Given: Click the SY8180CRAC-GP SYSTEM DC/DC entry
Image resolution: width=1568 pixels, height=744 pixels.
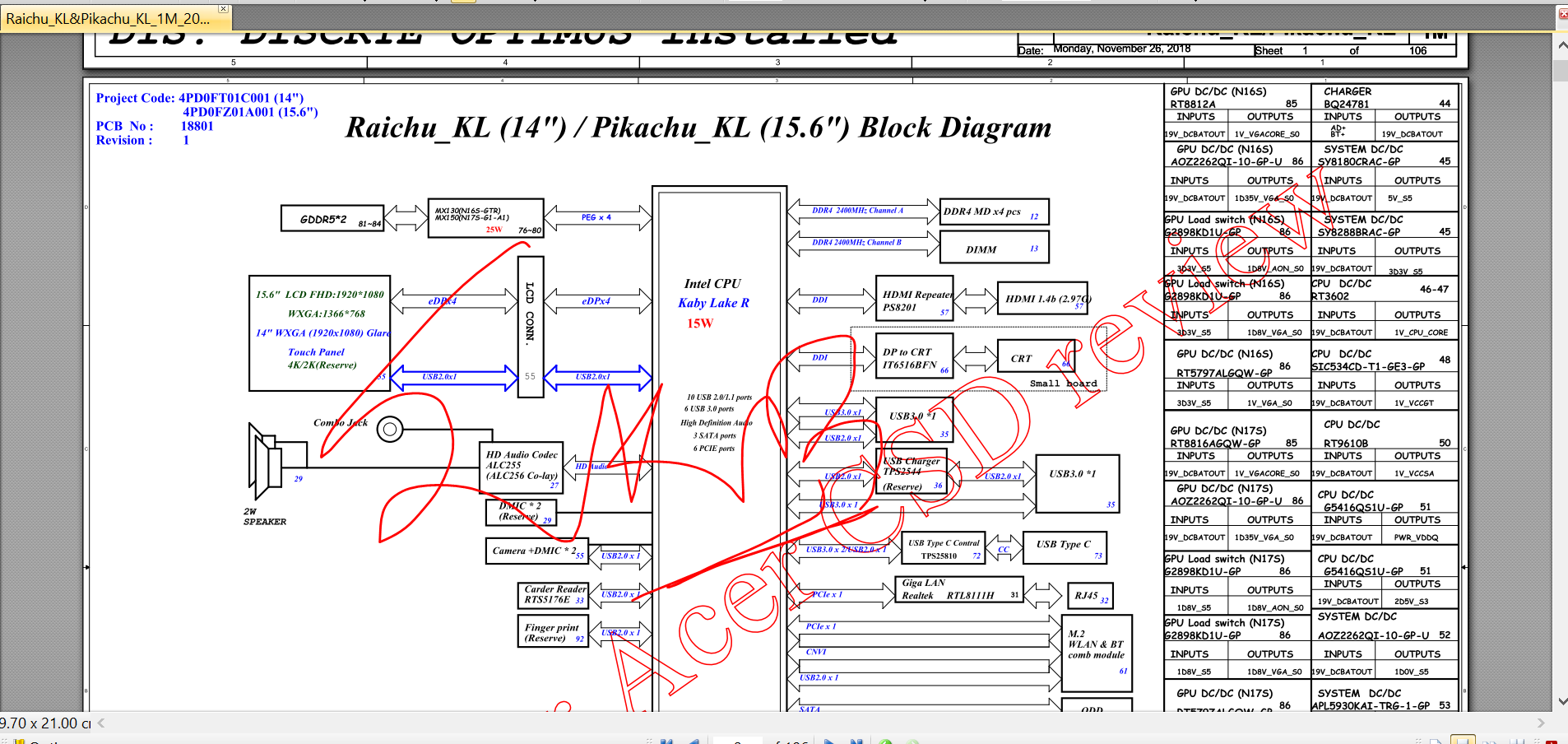Looking at the screenshot, I should (x=1385, y=156).
